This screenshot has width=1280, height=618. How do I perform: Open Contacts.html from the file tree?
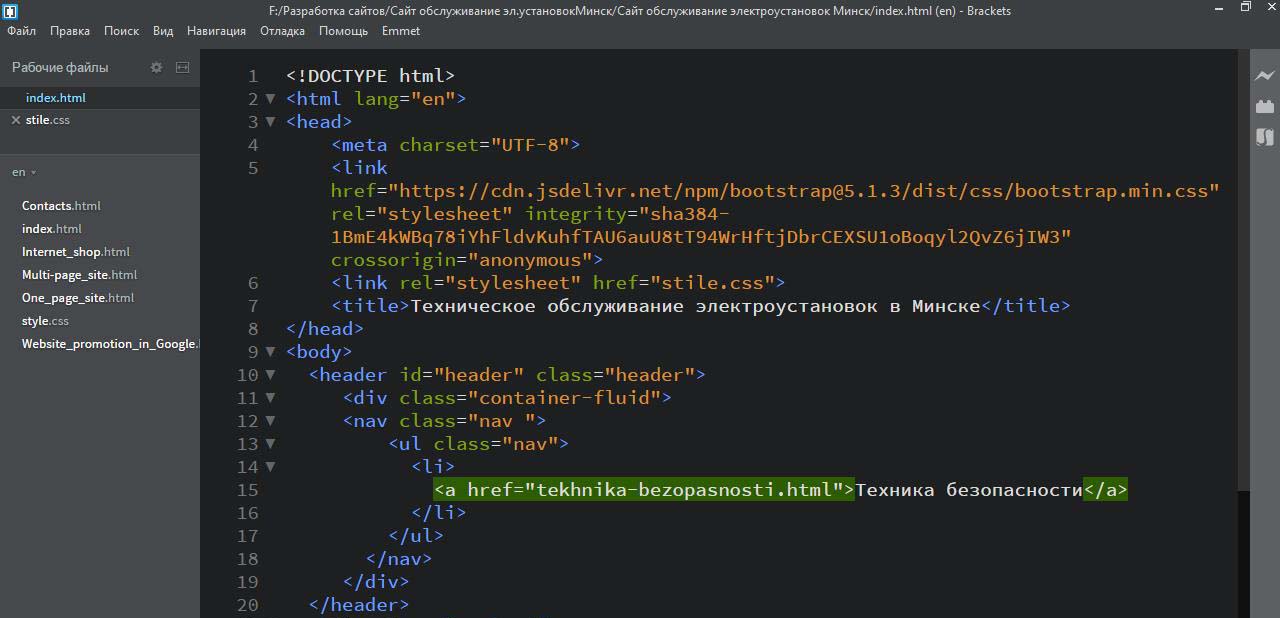[x=61, y=206]
